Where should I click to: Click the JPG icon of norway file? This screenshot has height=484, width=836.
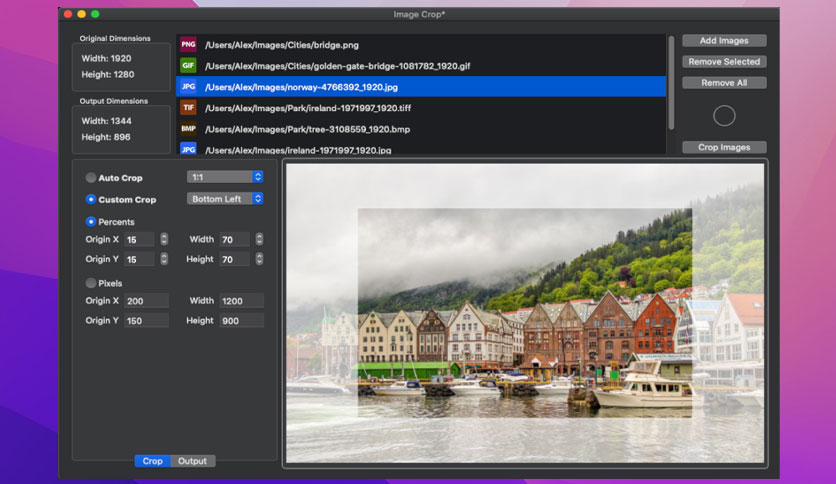188,86
